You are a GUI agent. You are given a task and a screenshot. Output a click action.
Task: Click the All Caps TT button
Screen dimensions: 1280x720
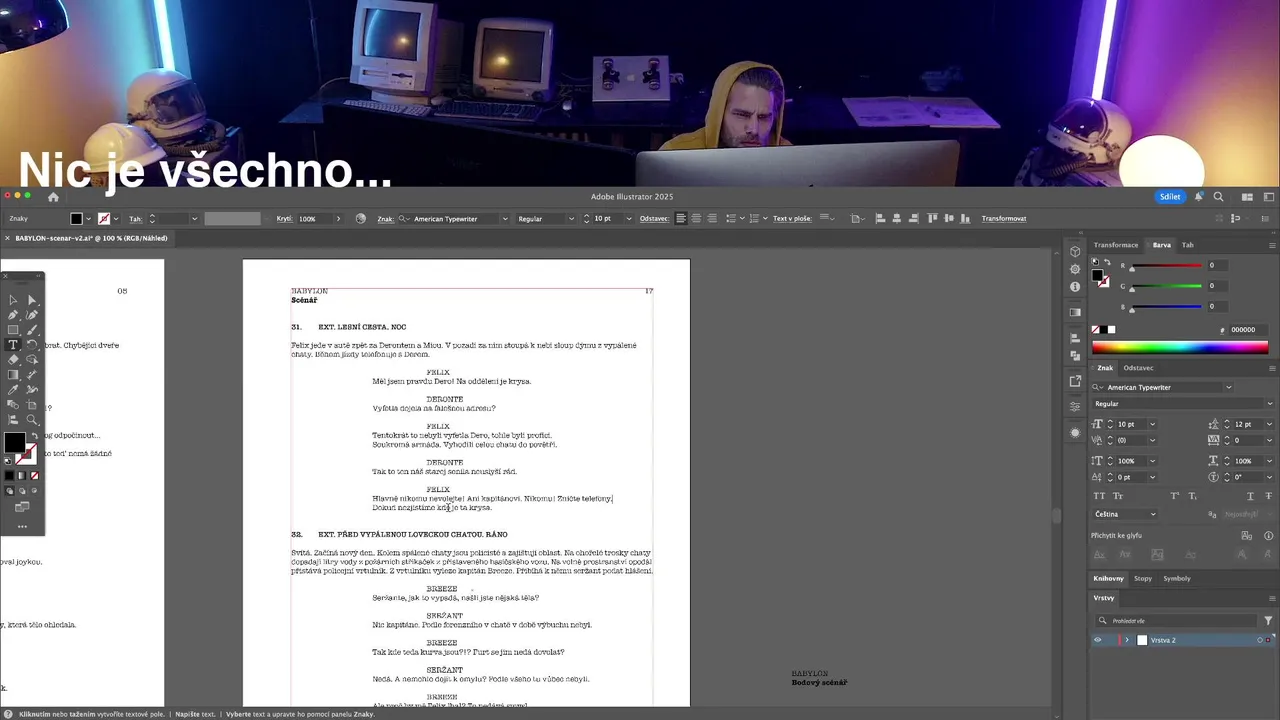pos(1099,496)
